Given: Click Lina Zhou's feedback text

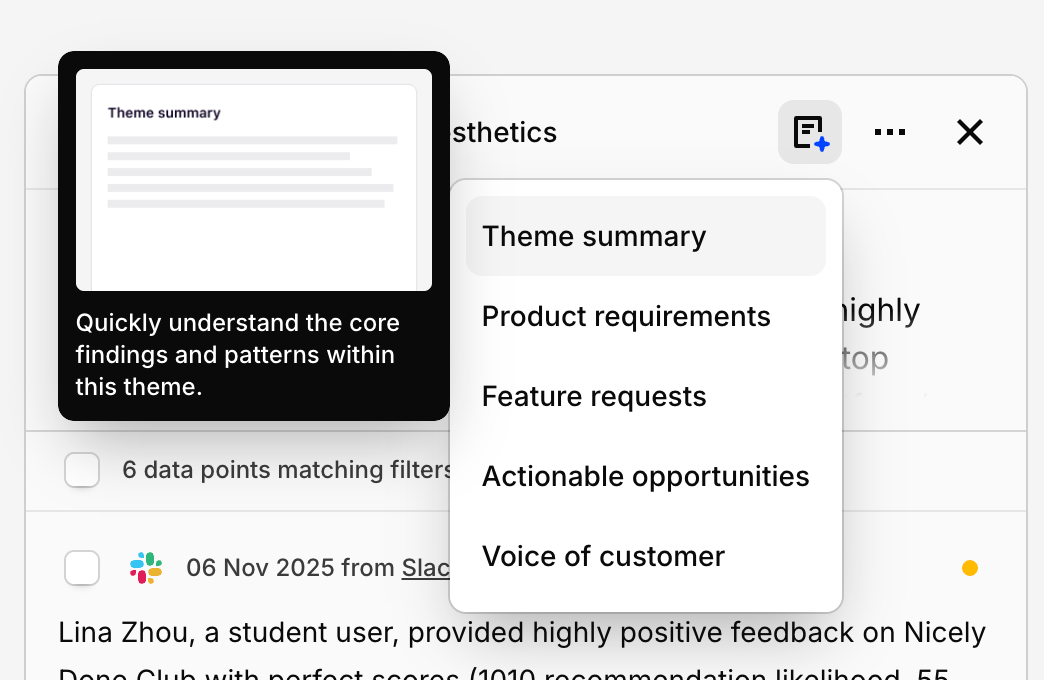Looking at the screenshot, I should (x=522, y=633).
